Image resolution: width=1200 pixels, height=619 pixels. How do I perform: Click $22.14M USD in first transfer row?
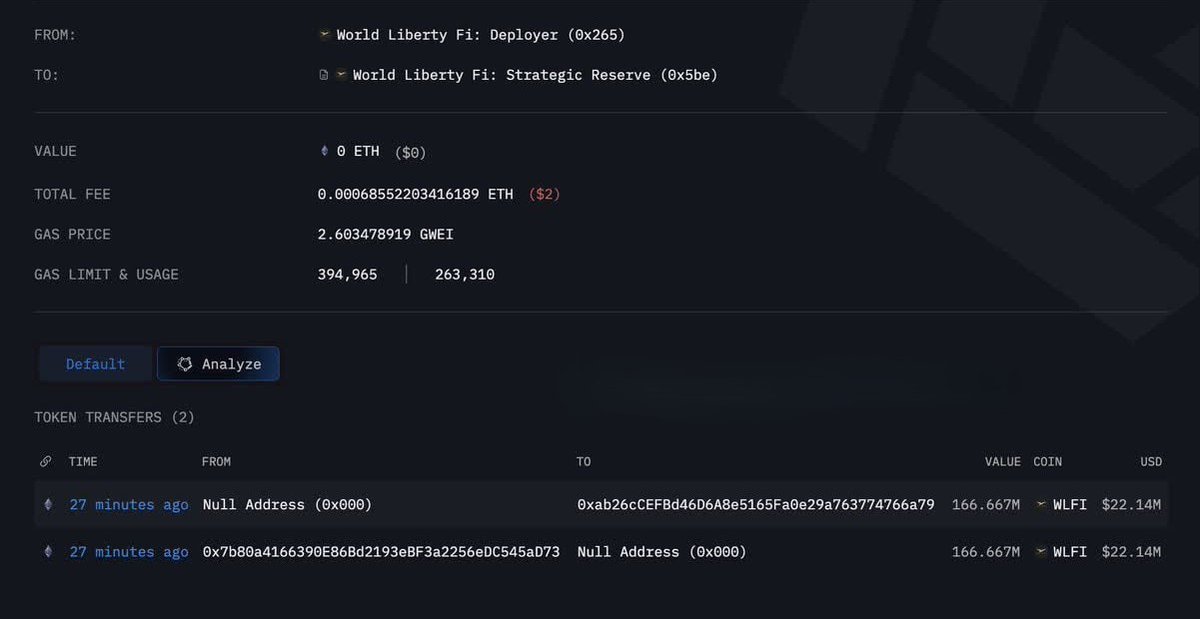[1131, 505]
